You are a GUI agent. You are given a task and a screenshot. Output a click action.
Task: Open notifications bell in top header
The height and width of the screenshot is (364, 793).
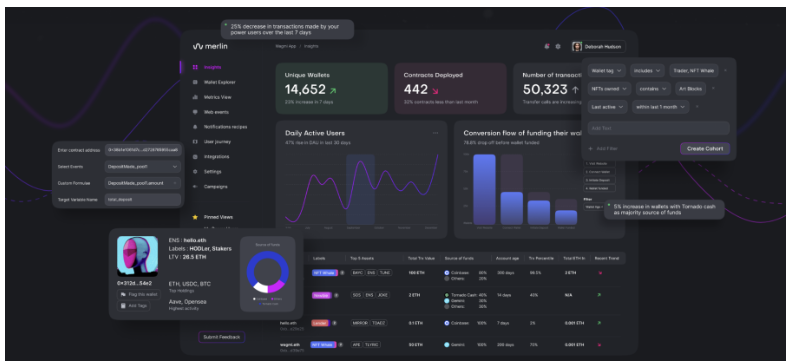547,47
